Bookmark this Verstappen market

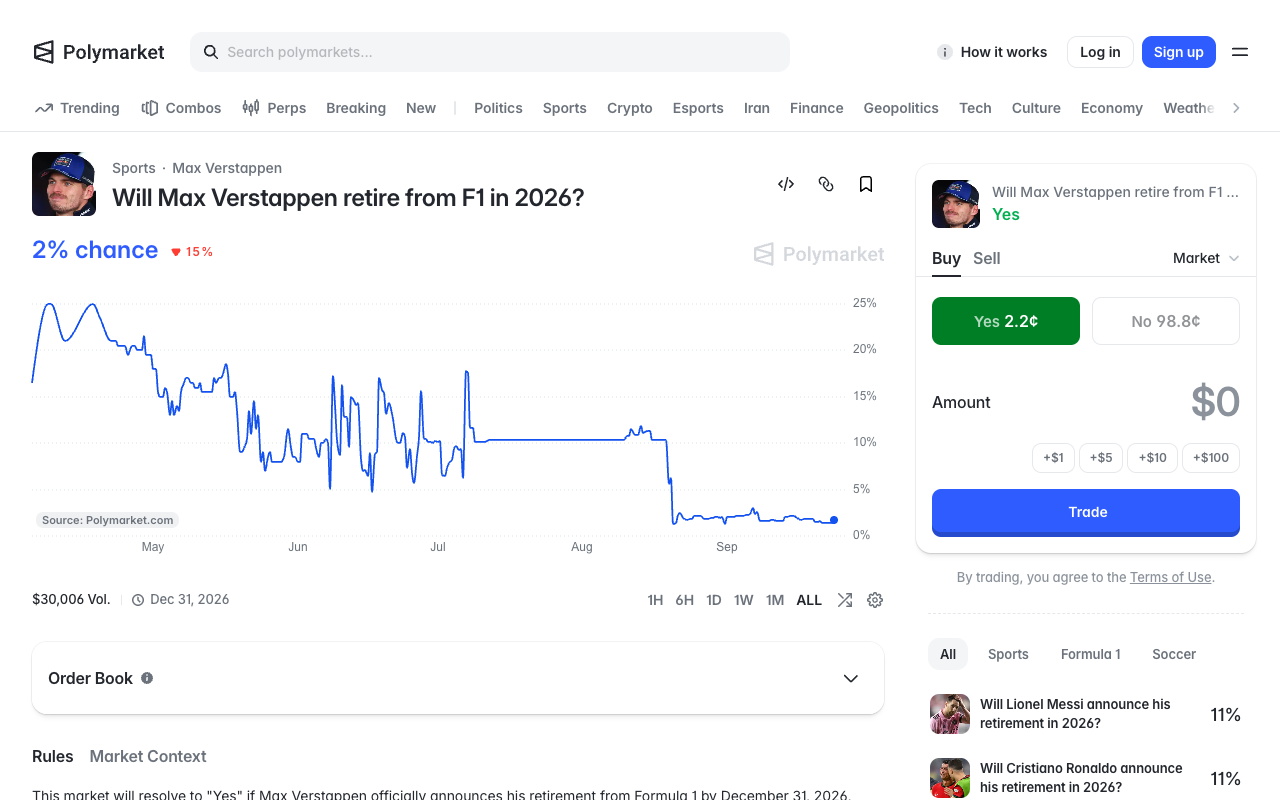coord(866,184)
